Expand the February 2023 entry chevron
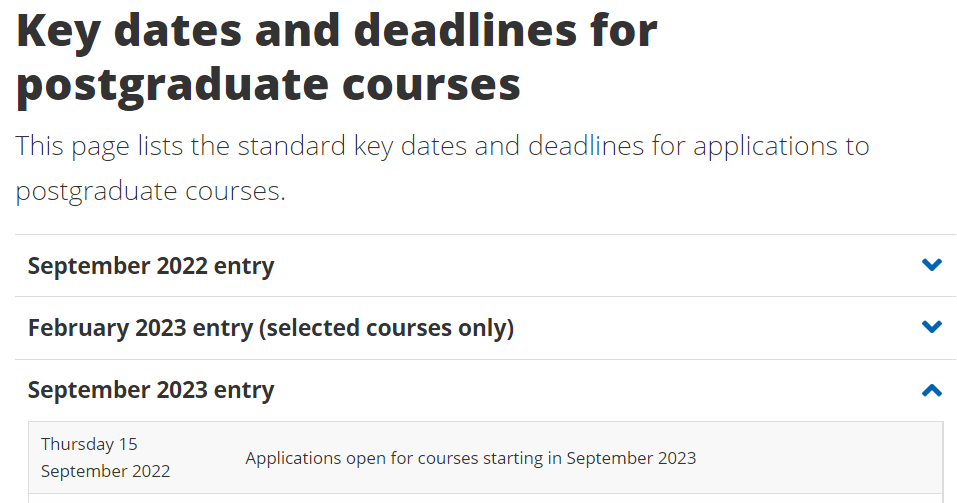Screen dimensions: 957x503 point(931,327)
